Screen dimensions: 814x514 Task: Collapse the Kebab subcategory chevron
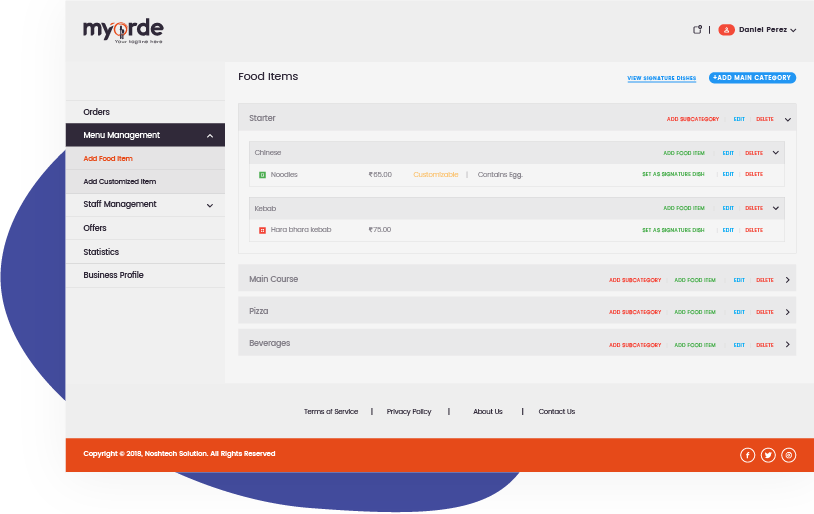coord(776,208)
